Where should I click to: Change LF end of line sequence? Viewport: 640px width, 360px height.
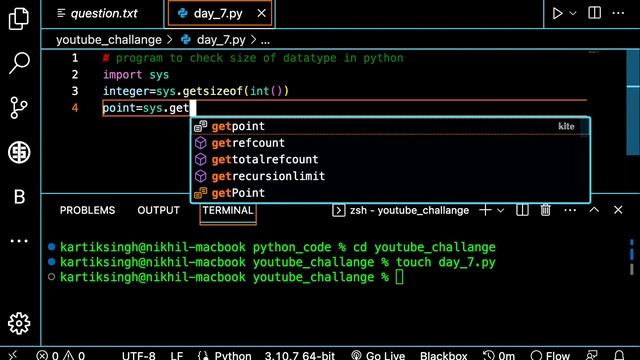point(177,356)
